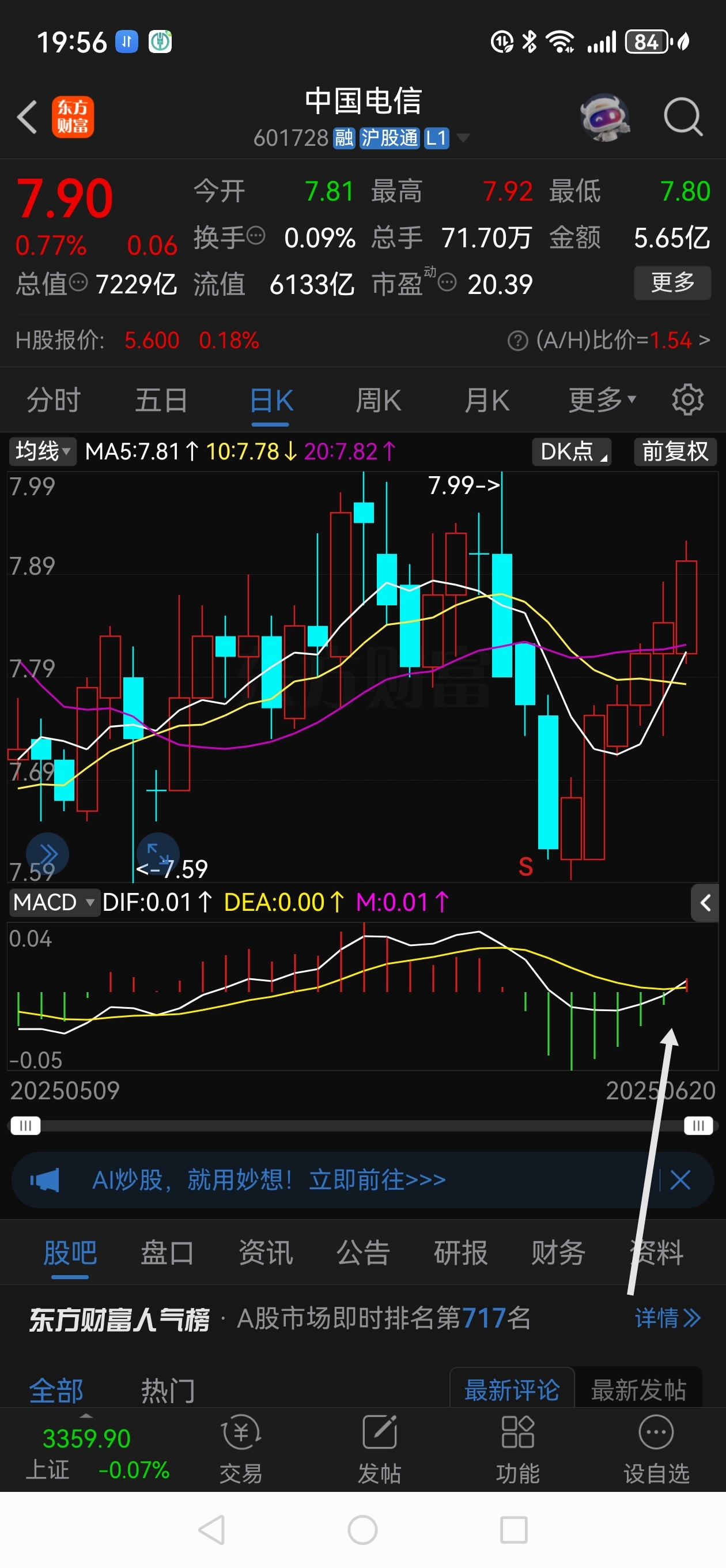Tap the double-arrow chart scroll icon
726x1568 pixels.
coord(47,854)
